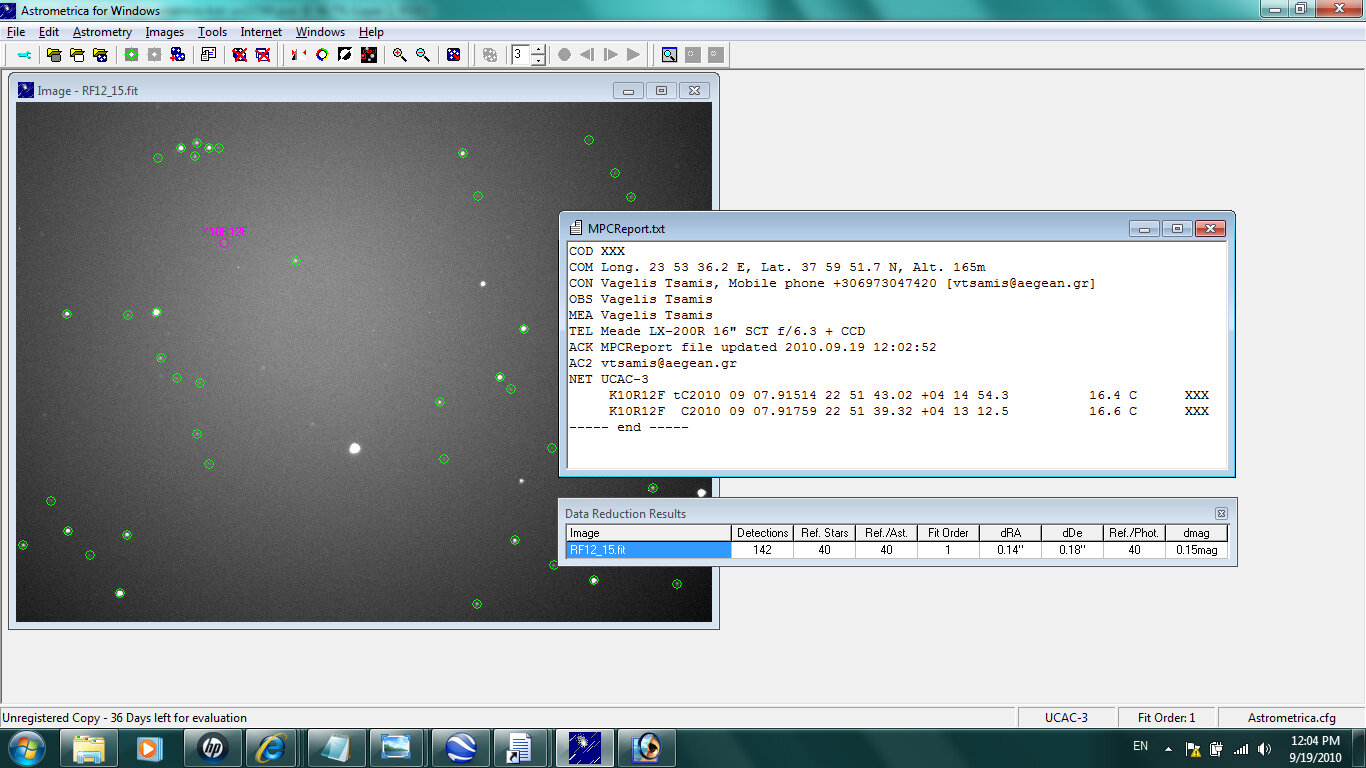Click the View MPC Report file icon
1366x768 pixels.
(x=208, y=55)
